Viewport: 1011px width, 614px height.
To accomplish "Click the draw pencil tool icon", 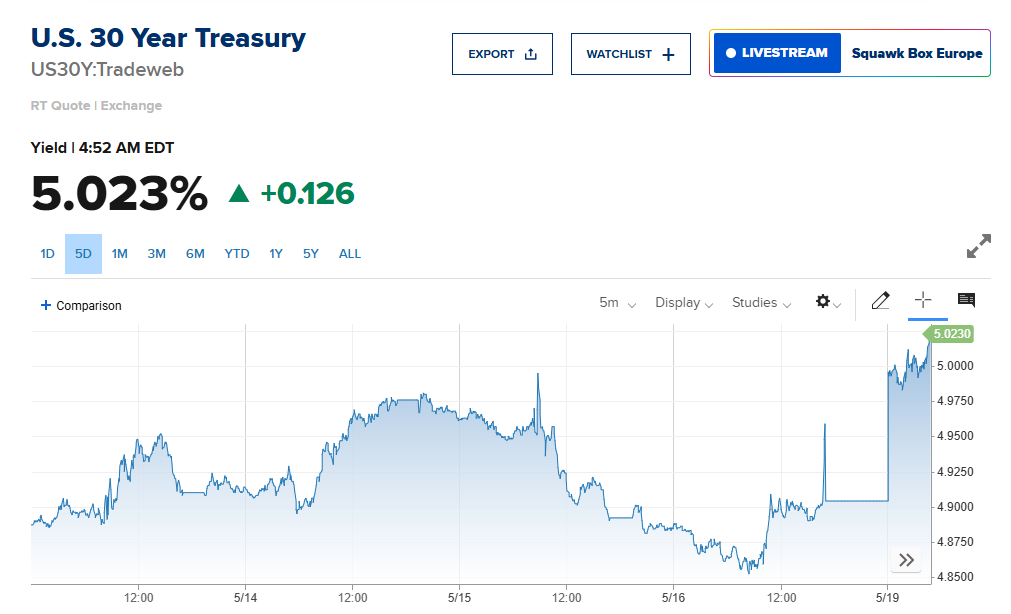I will pos(880,301).
